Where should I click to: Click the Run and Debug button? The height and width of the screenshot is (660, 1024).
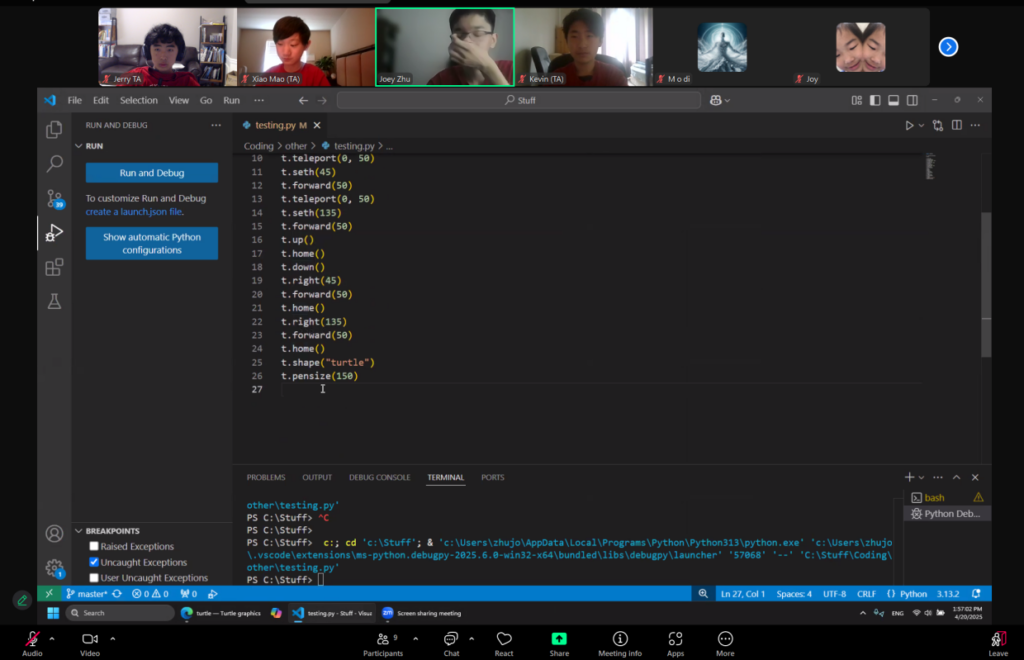152,172
